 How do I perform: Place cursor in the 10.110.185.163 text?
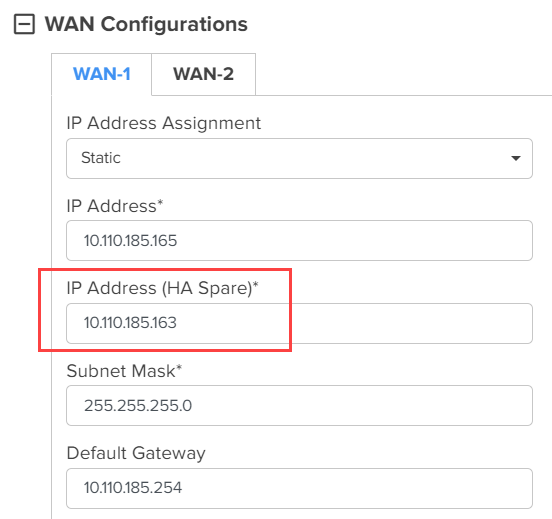point(130,323)
